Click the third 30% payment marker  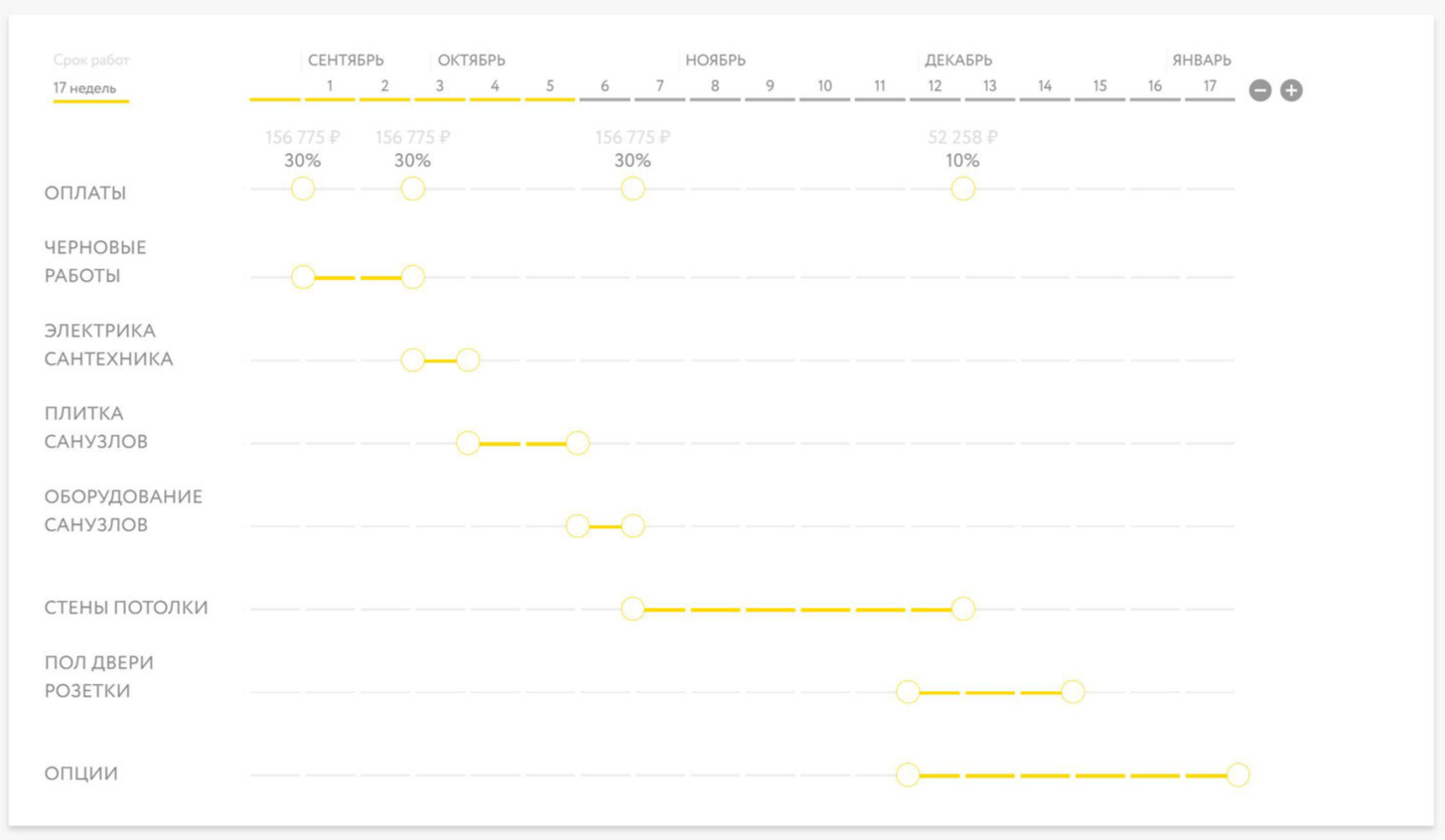click(633, 189)
